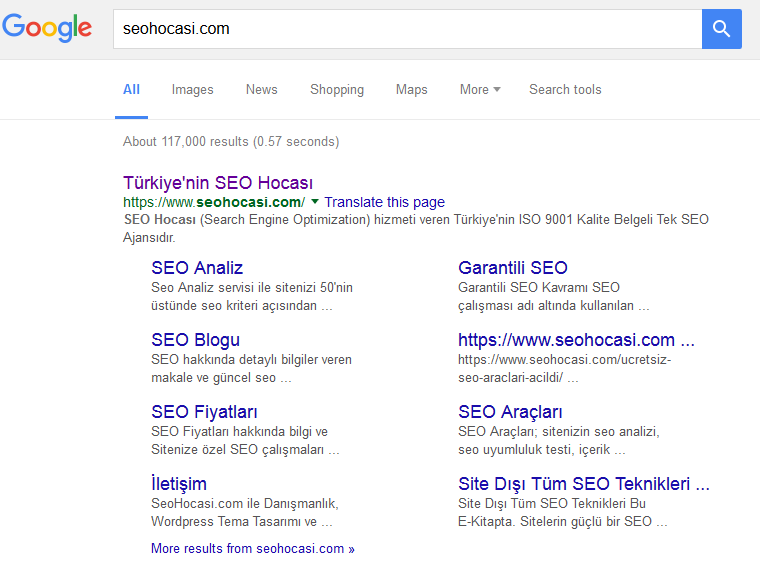Go to the SEO Araçları sitelink
Viewport: 760px width, 574px height.
click(510, 412)
